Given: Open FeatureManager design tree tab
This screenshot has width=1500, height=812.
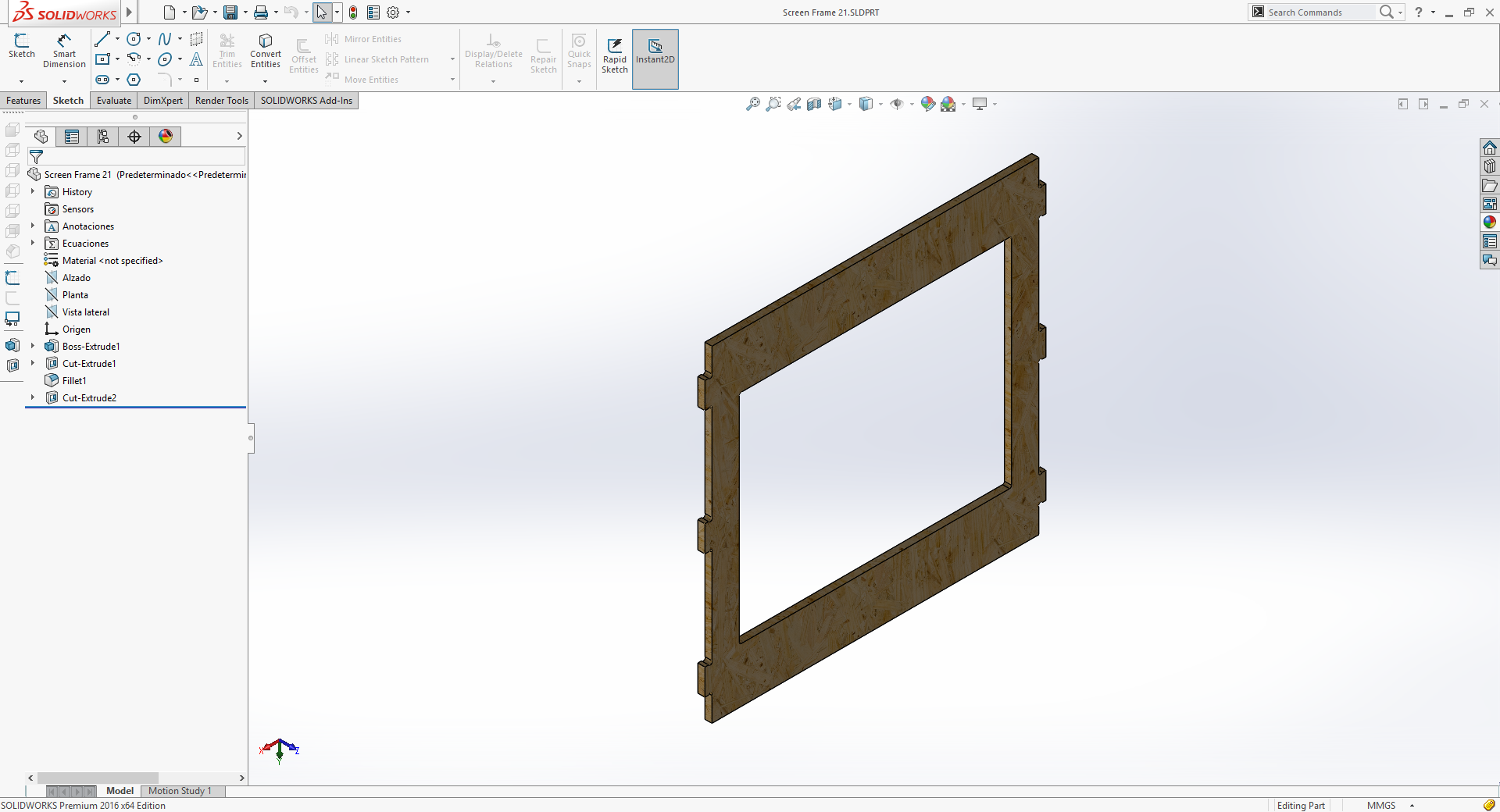Looking at the screenshot, I should [41, 137].
